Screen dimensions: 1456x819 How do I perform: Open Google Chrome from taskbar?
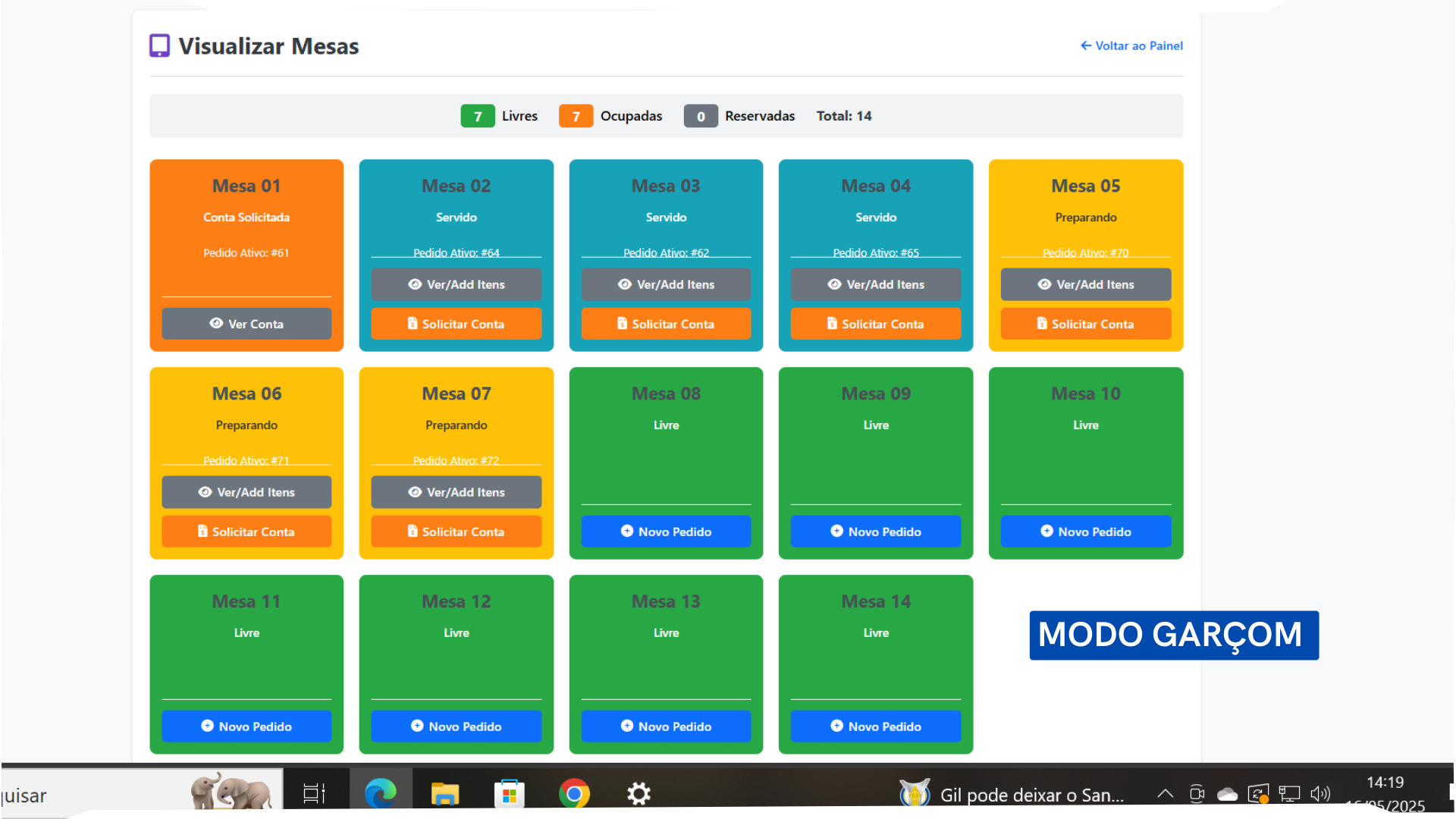point(574,794)
